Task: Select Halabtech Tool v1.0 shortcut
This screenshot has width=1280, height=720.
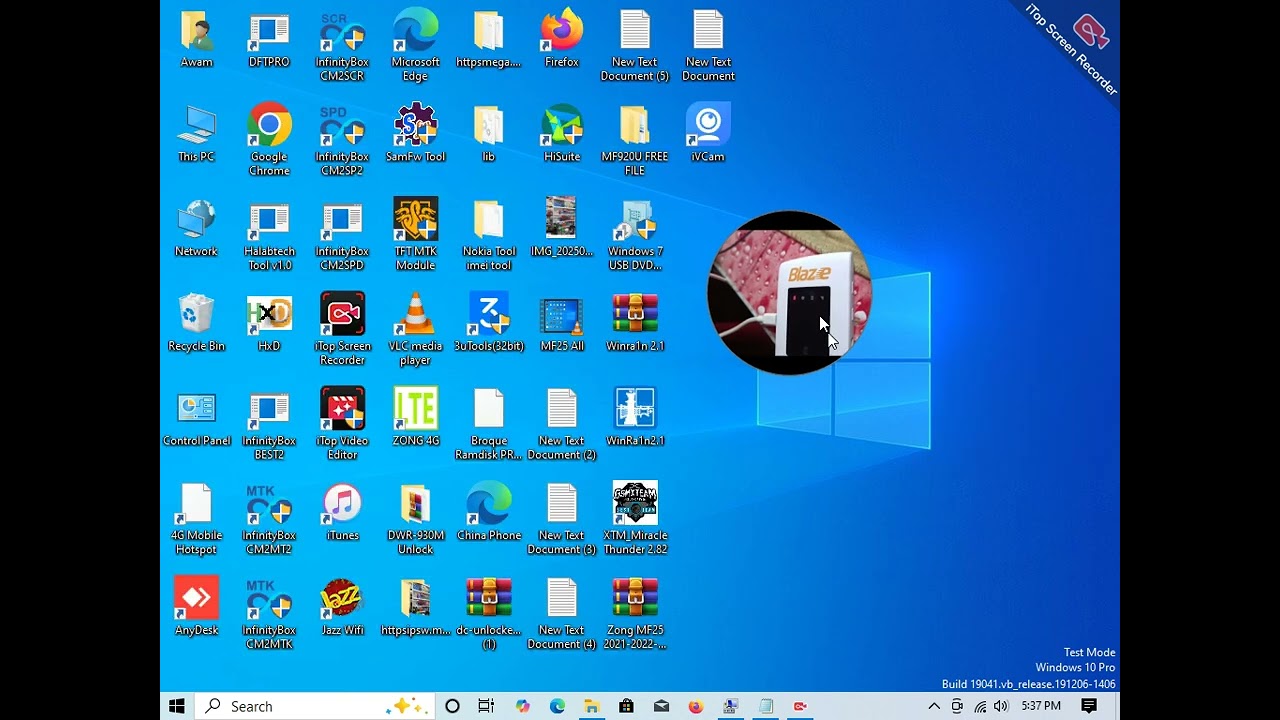Action: coord(269,236)
